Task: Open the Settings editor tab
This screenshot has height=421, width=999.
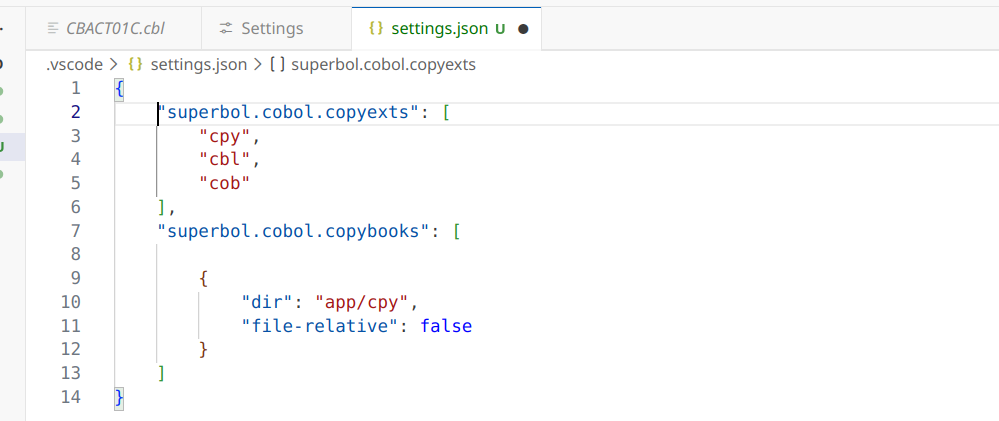Action: 273,29
